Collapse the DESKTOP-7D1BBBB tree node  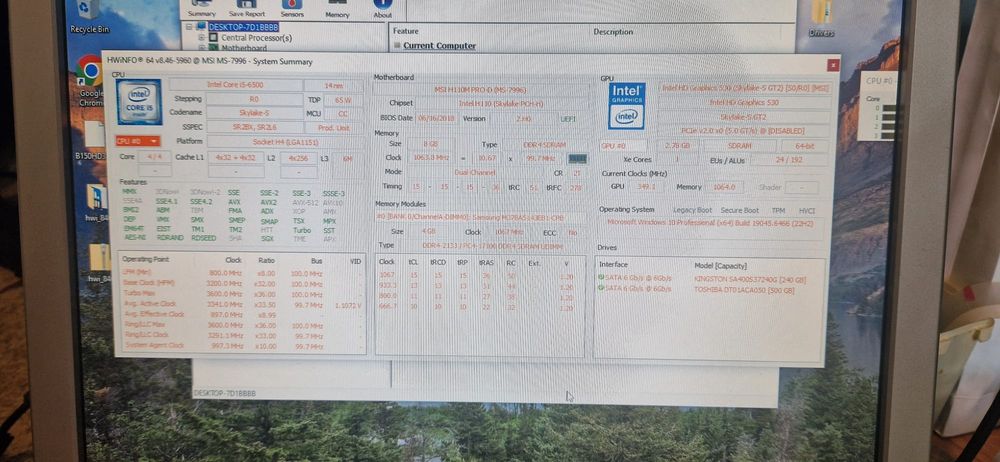tap(189, 27)
